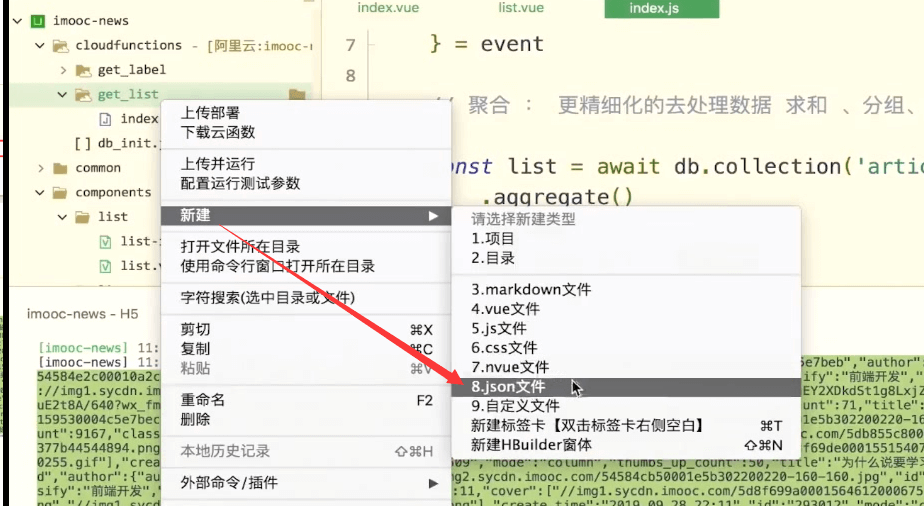Image resolution: width=924 pixels, height=506 pixels.
Task: Choose 删除 from context menu
Action: point(306,420)
